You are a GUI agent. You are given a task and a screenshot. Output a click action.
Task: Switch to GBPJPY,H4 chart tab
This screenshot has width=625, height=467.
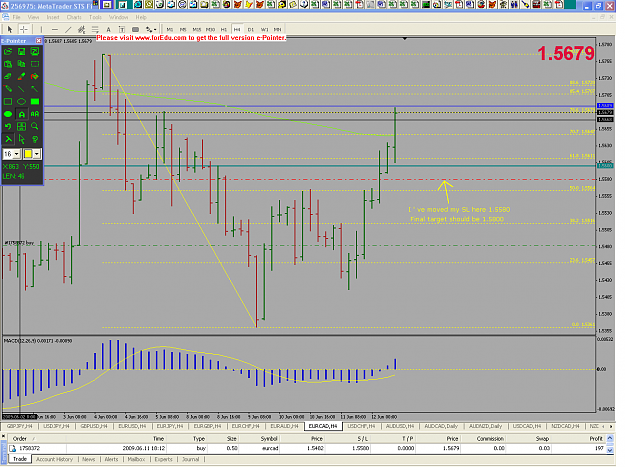click(19, 426)
